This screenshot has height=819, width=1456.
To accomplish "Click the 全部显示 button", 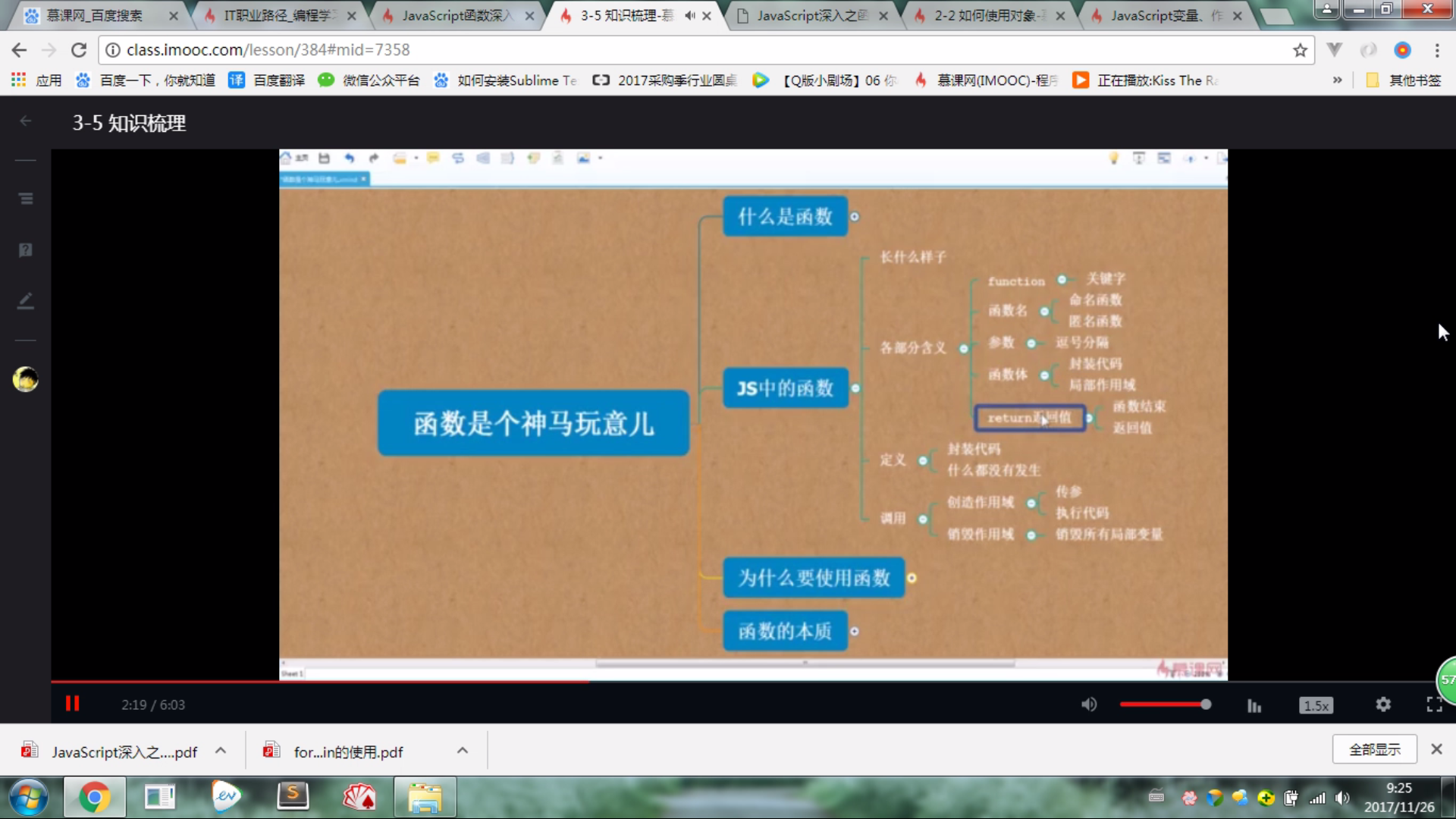I will pos(1374,749).
